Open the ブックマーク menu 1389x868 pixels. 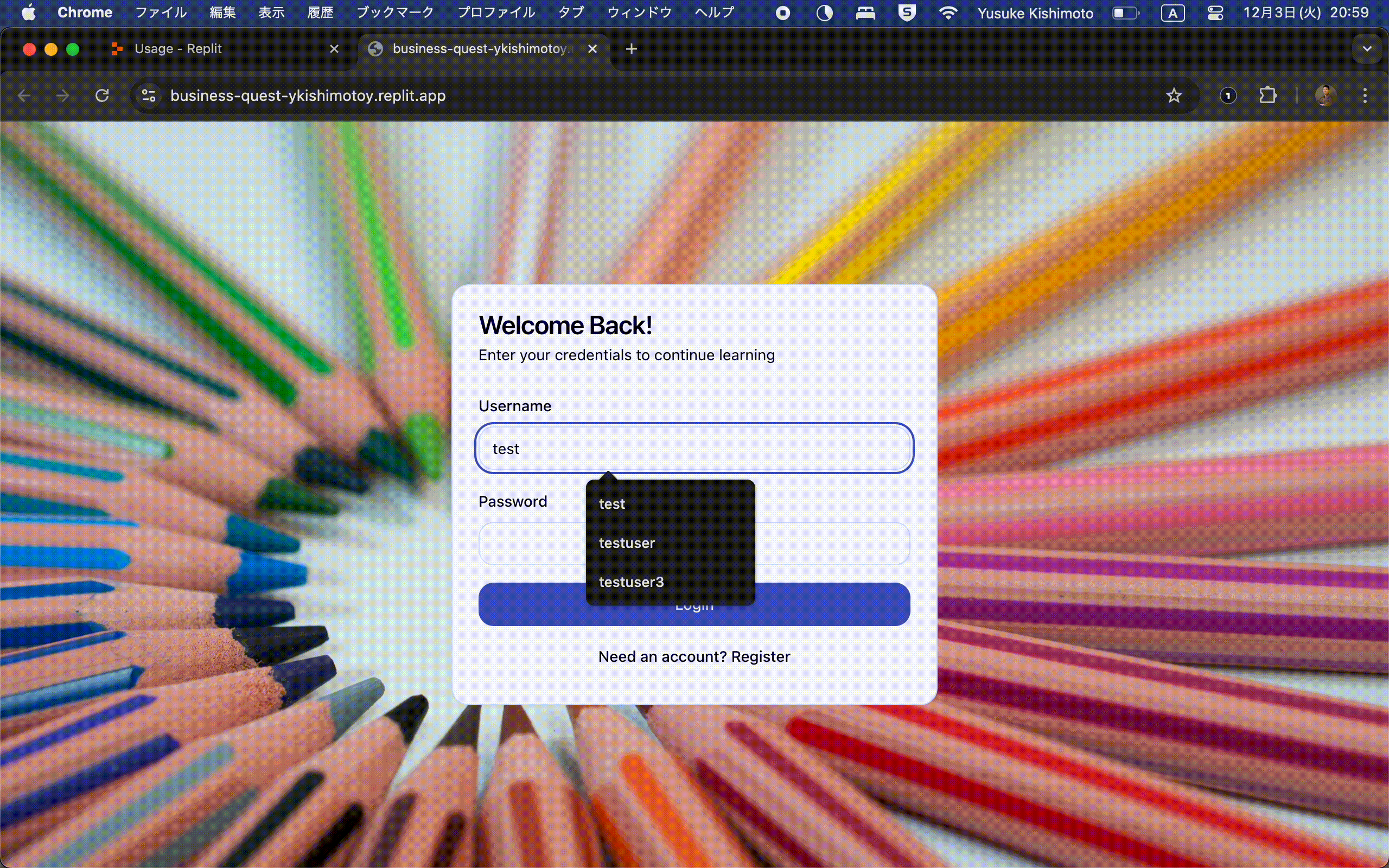pyautogui.click(x=395, y=12)
